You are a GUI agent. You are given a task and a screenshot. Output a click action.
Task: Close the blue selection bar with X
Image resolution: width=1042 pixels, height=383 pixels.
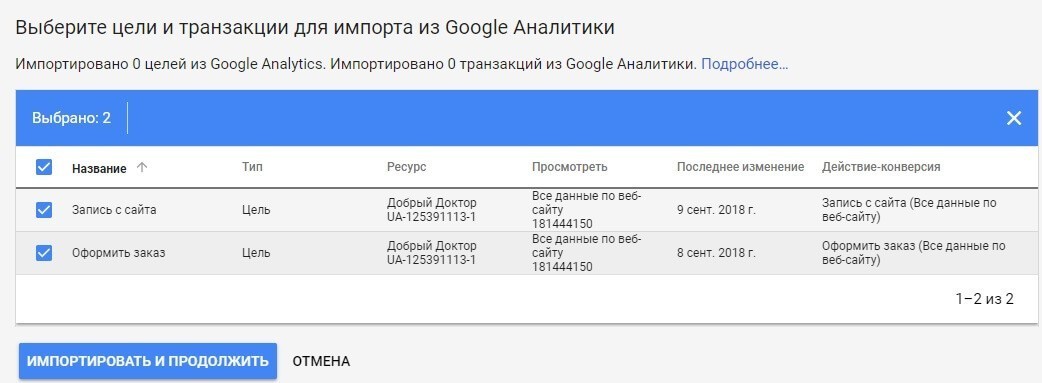pyautogui.click(x=1013, y=118)
